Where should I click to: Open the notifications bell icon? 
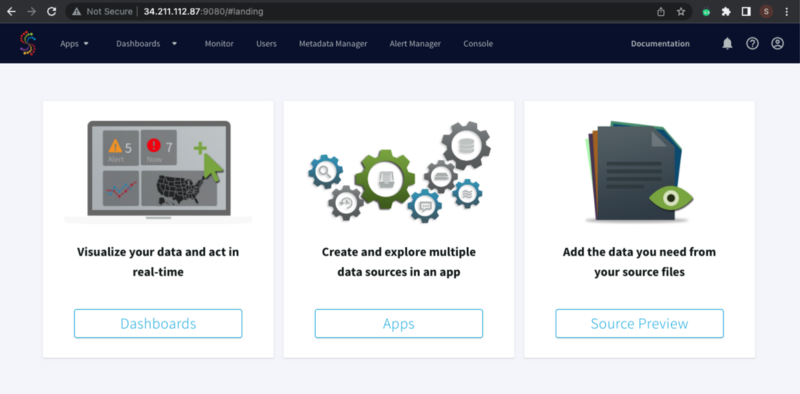728,44
